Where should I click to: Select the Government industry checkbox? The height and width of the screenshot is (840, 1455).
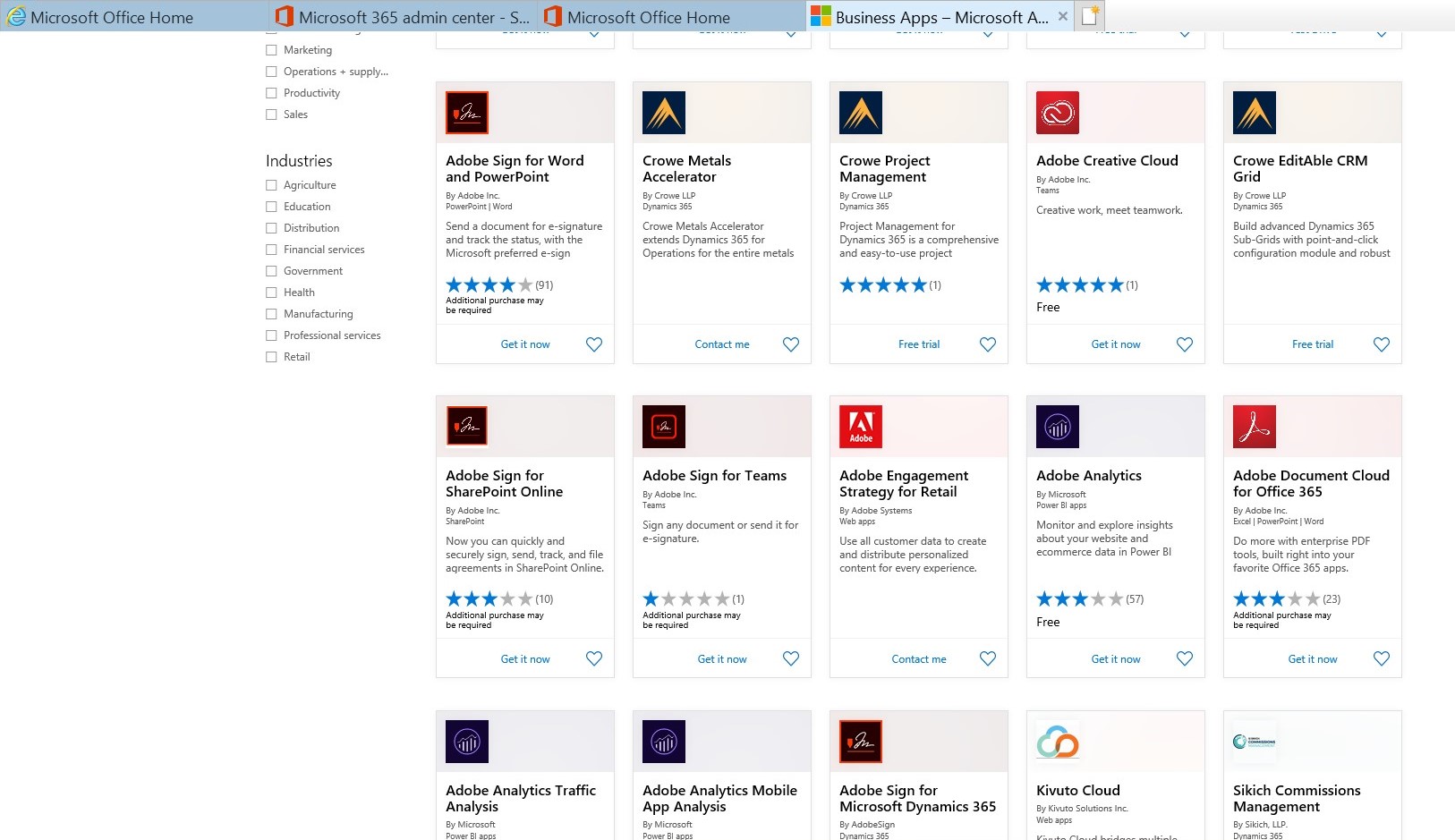point(271,271)
